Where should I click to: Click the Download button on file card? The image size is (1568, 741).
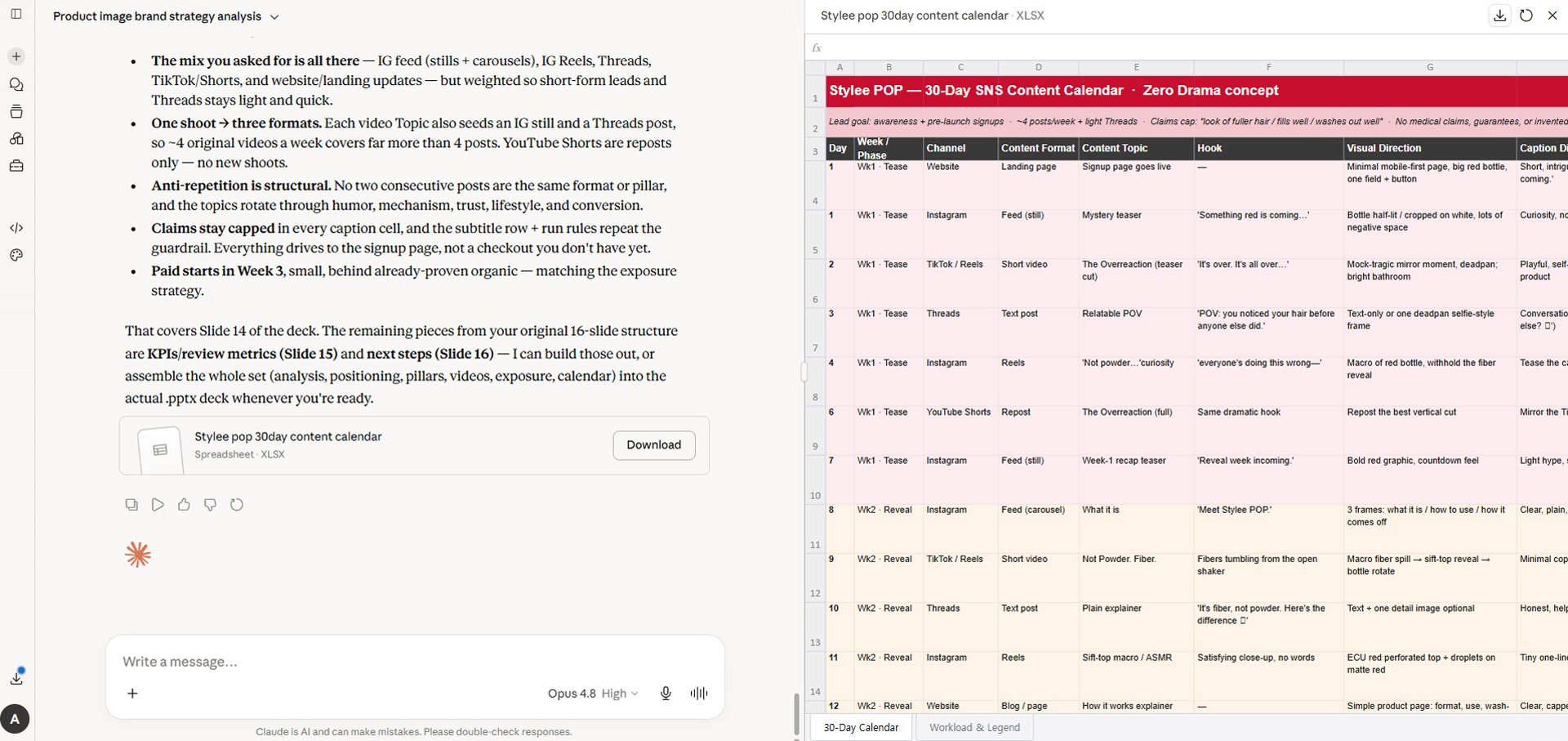653,445
